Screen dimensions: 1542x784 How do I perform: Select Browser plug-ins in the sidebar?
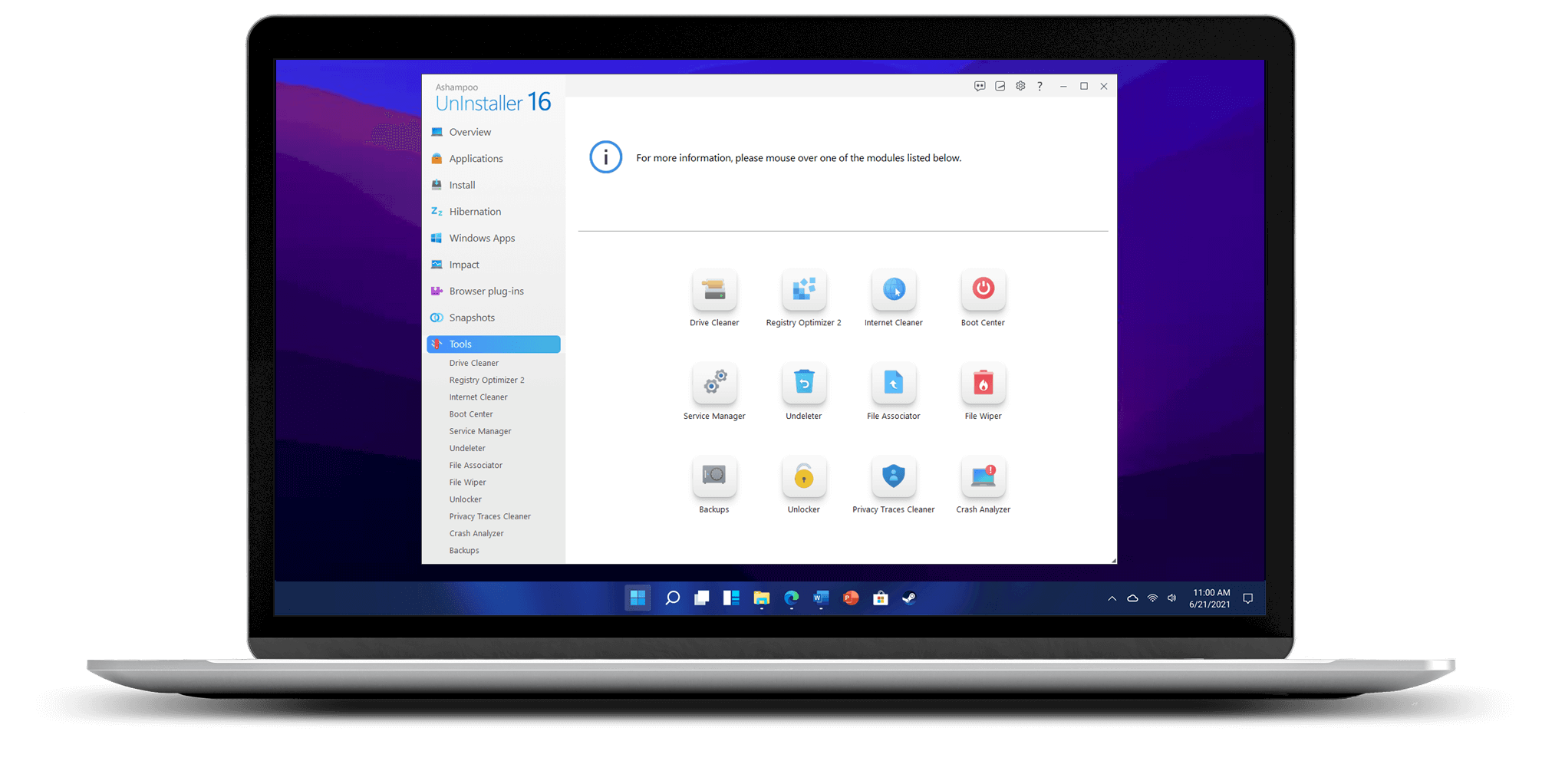486,292
